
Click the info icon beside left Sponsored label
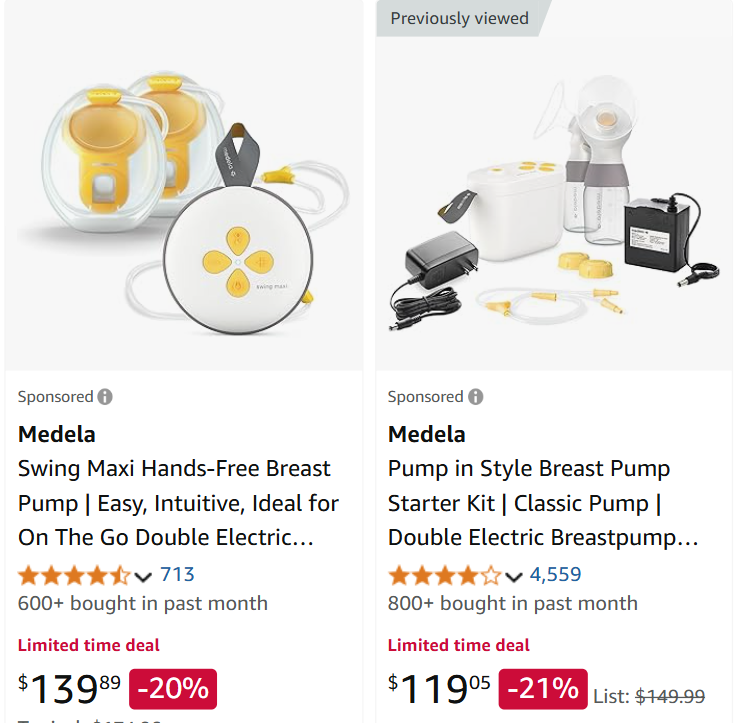point(105,397)
